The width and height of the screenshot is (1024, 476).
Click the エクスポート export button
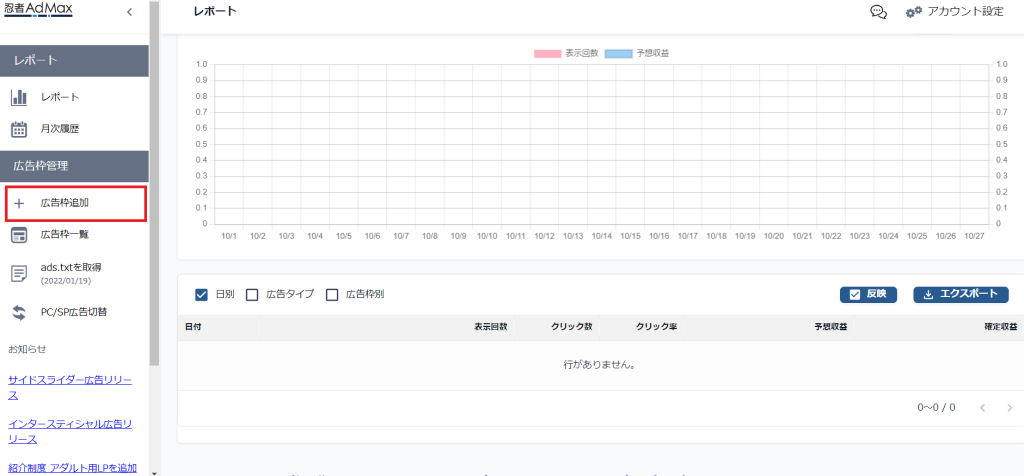coord(961,294)
